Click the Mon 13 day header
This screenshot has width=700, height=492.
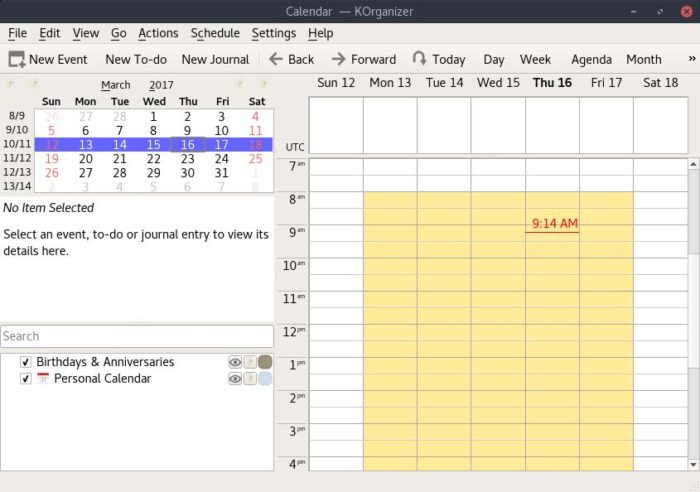coord(390,83)
